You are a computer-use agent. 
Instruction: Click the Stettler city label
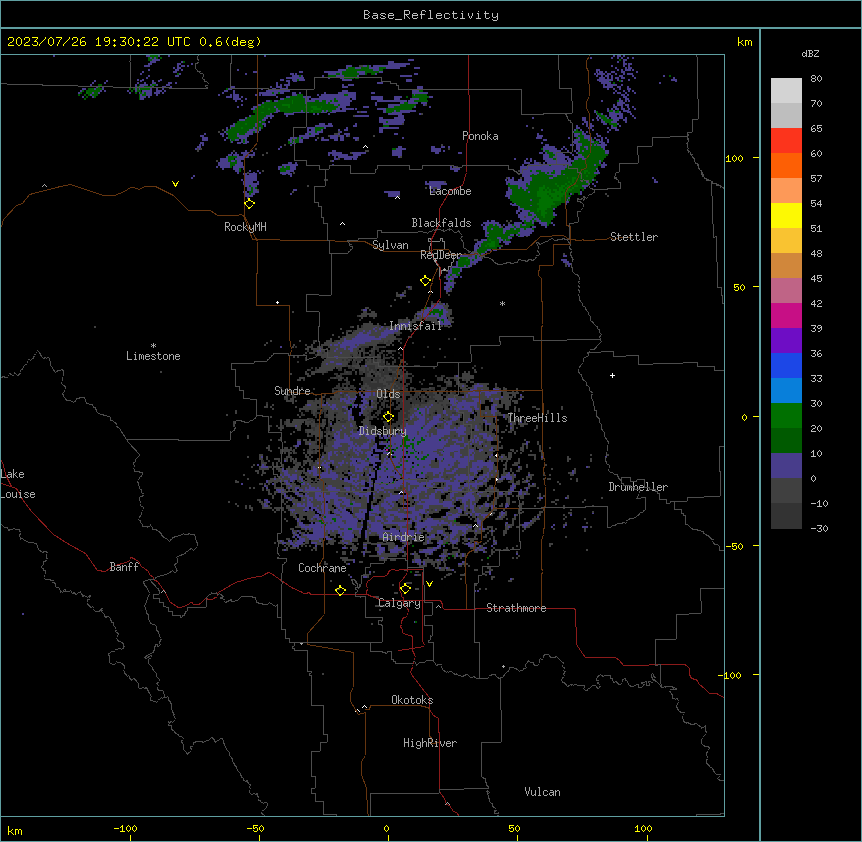[634, 237]
